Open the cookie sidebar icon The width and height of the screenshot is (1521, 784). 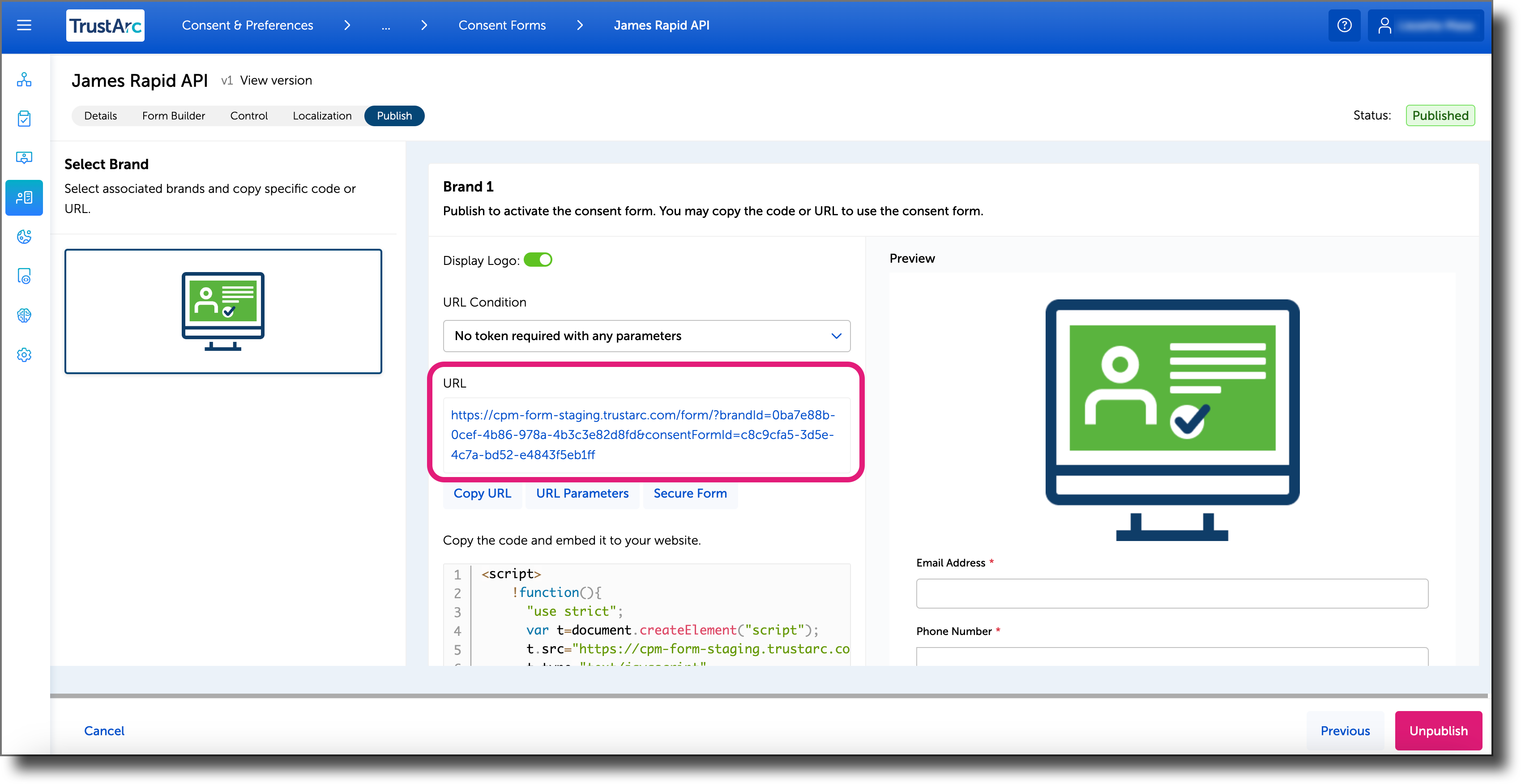coord(24,237)
